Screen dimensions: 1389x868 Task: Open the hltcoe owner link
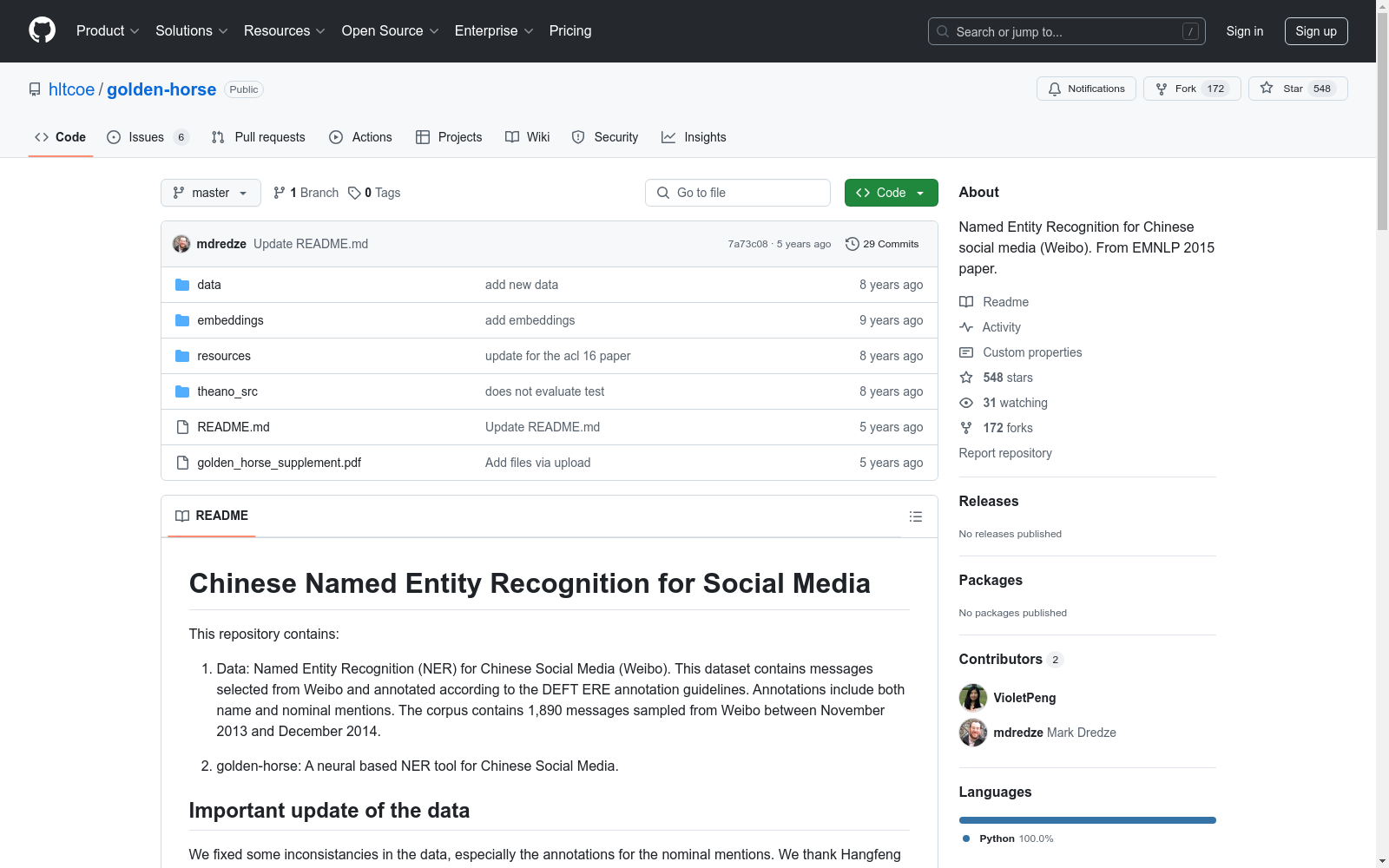coord(71,89)
